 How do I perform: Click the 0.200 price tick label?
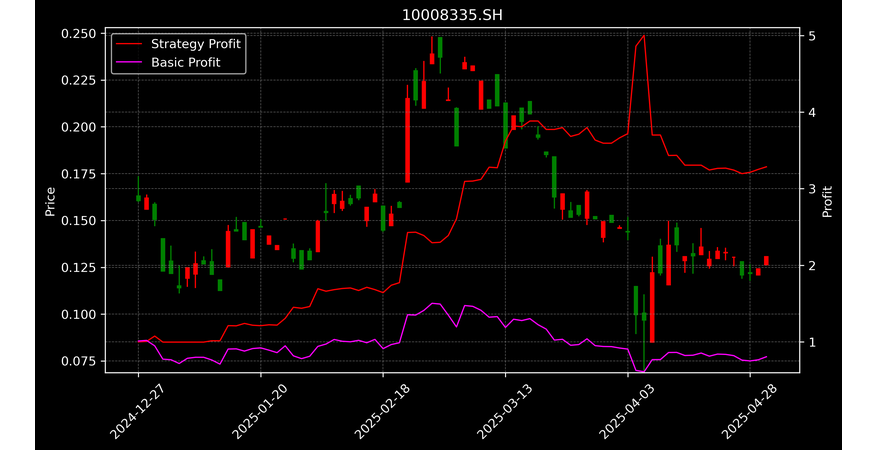(x=79, y=127)
